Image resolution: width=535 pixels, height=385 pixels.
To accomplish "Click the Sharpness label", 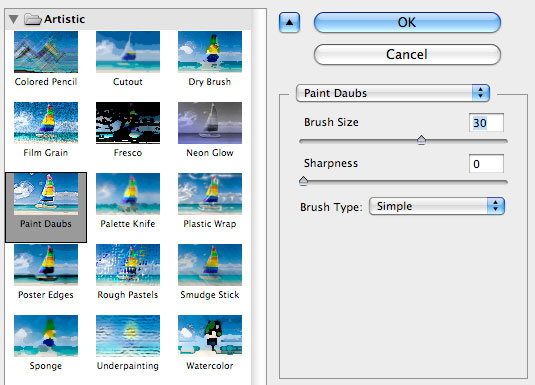I will [x=331, y=163].
